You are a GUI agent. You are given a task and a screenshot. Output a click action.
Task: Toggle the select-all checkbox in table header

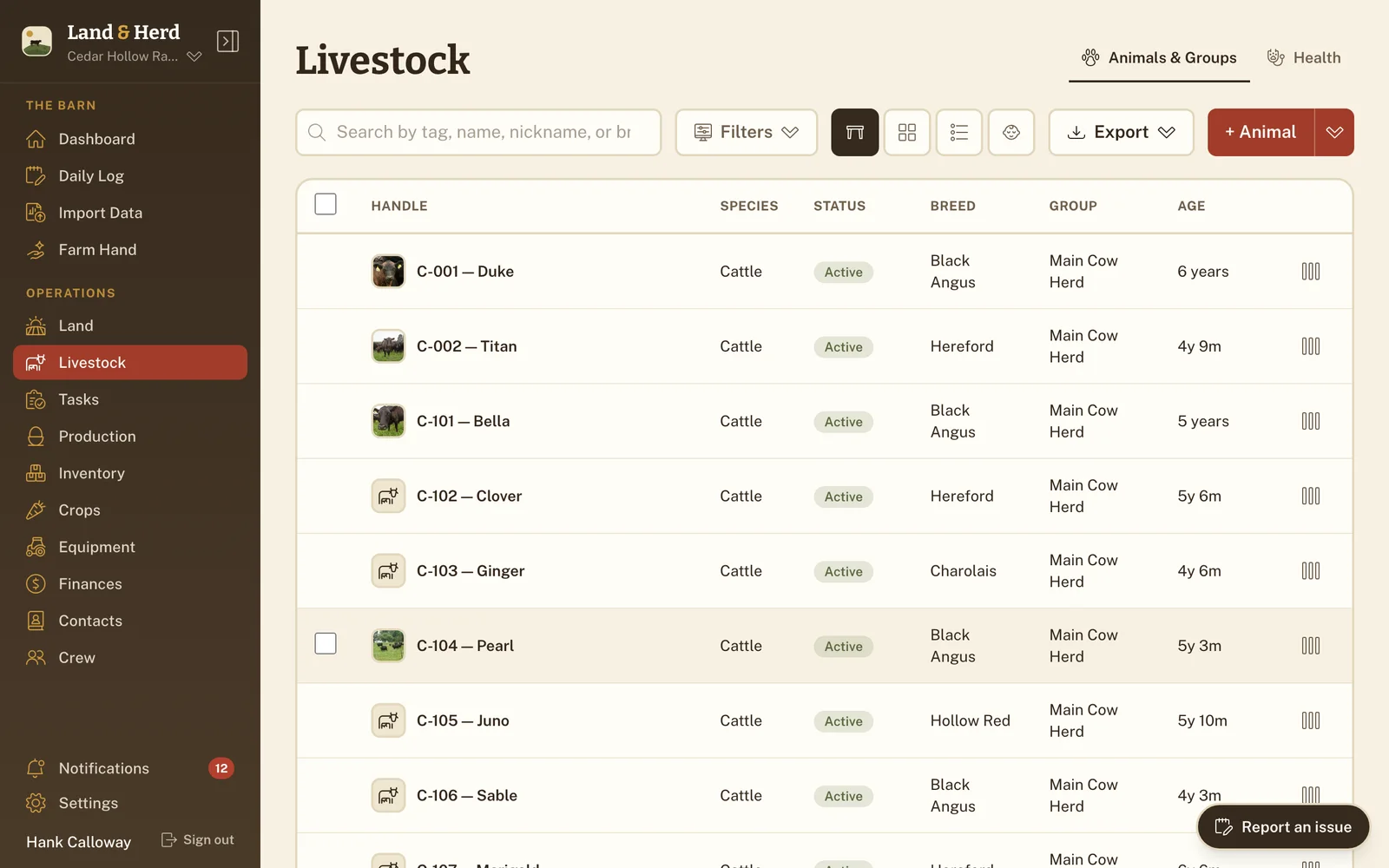pyautogui.click(x=326, y=204)
